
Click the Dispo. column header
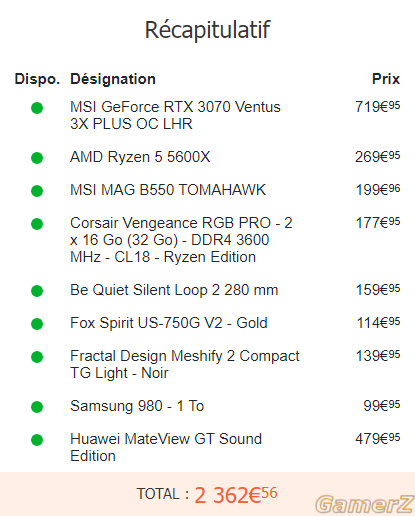(x=37, y=79)
